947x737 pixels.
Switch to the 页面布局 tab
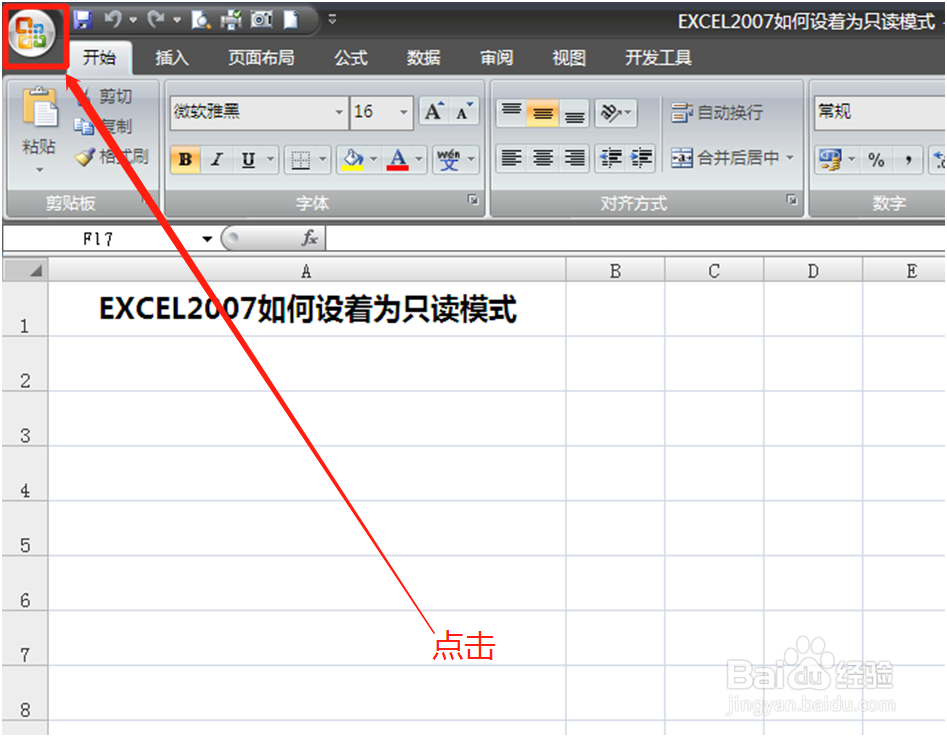(262, 57)
